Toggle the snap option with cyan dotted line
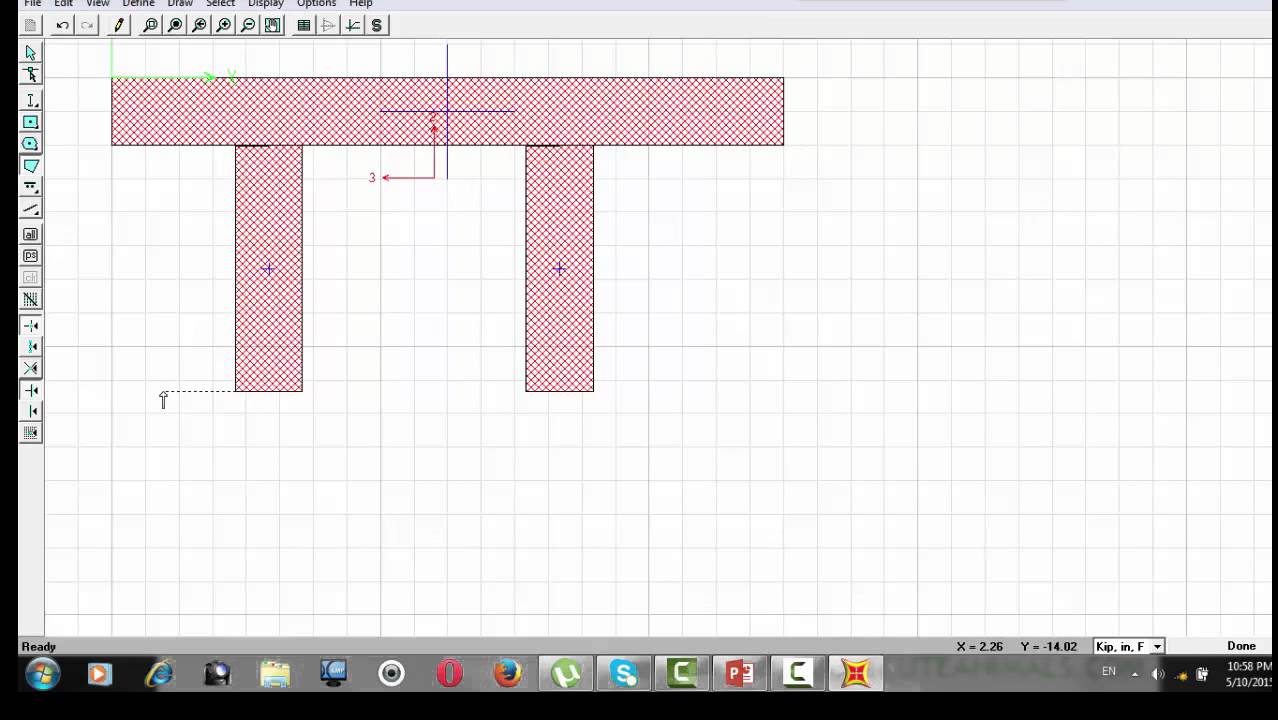Viewport: 1278px width, 720px height. click(x=31, y=347)
